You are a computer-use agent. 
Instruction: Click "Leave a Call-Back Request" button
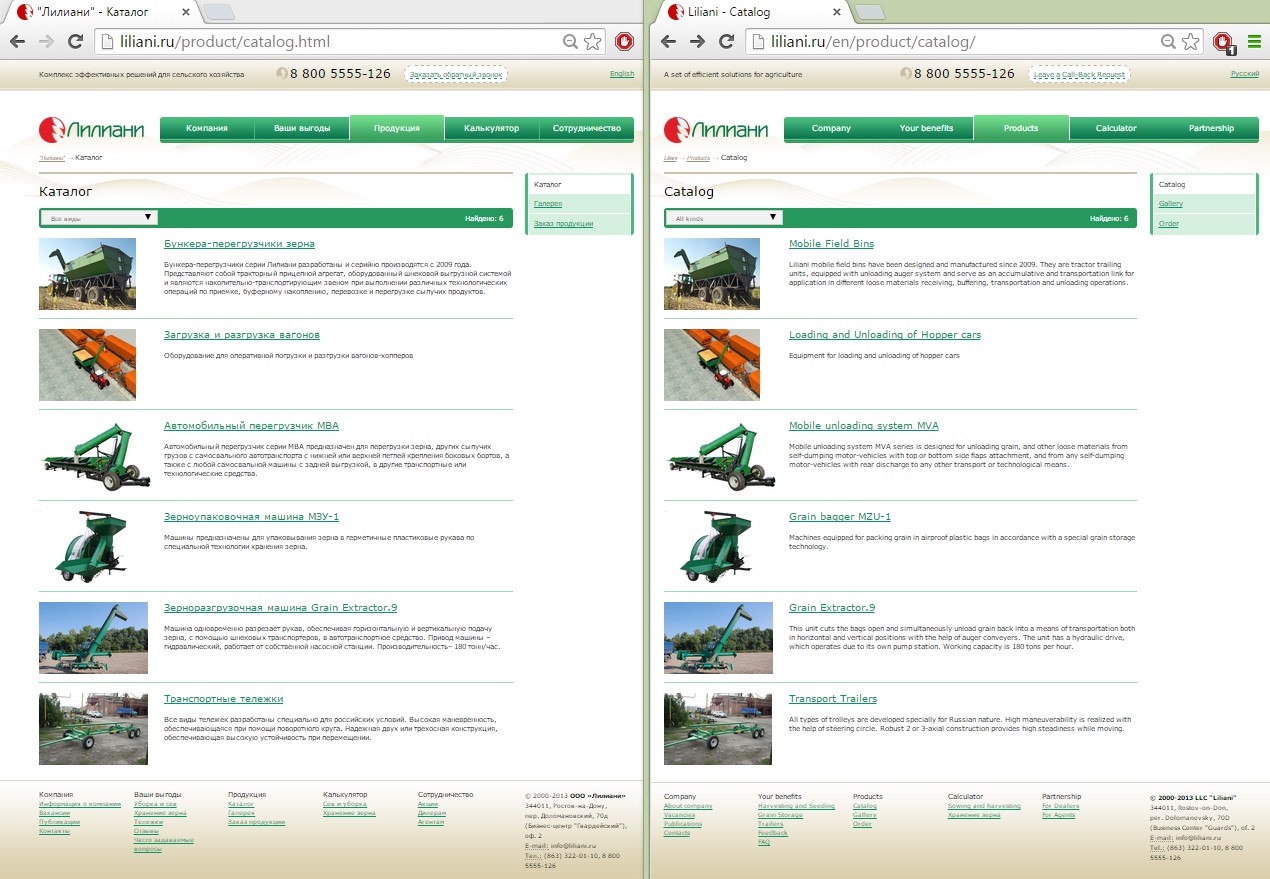tap(1079, 74)
